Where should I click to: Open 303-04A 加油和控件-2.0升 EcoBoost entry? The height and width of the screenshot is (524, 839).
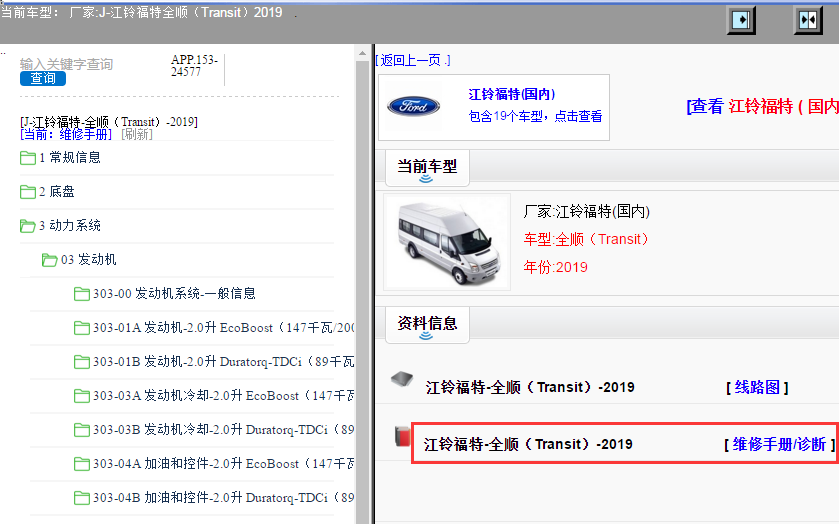pos(223,464)
